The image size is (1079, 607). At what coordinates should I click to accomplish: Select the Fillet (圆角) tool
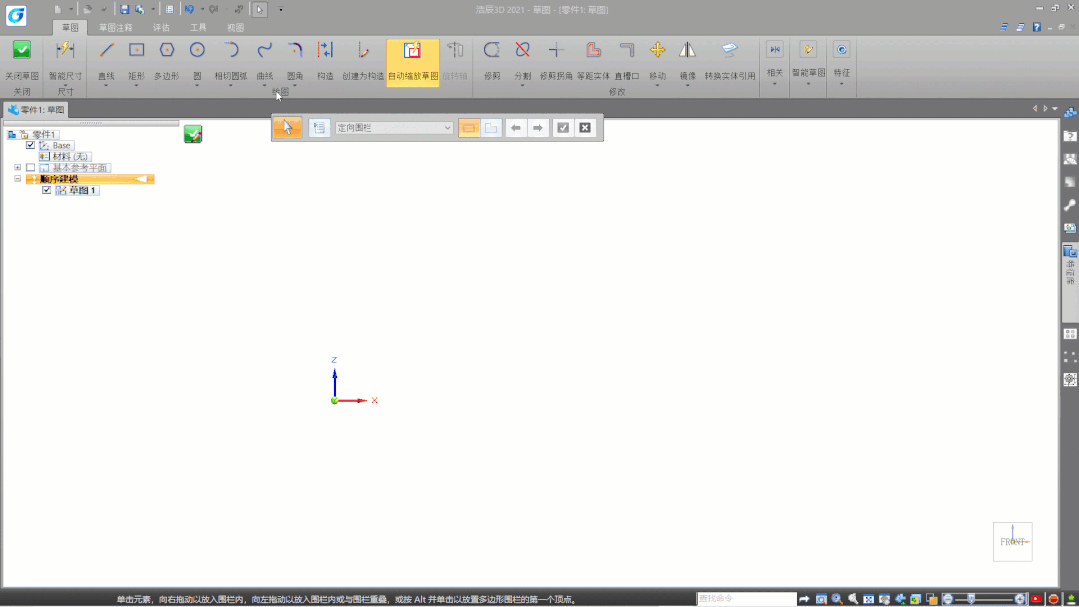295,59
